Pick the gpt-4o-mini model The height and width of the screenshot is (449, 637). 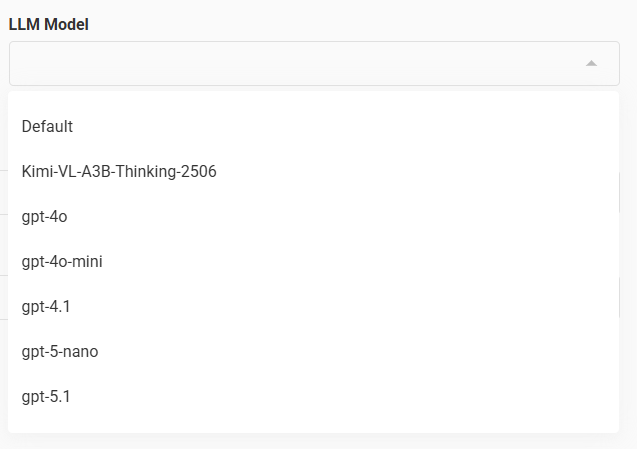pyautogui.click(x=62, y=262)
